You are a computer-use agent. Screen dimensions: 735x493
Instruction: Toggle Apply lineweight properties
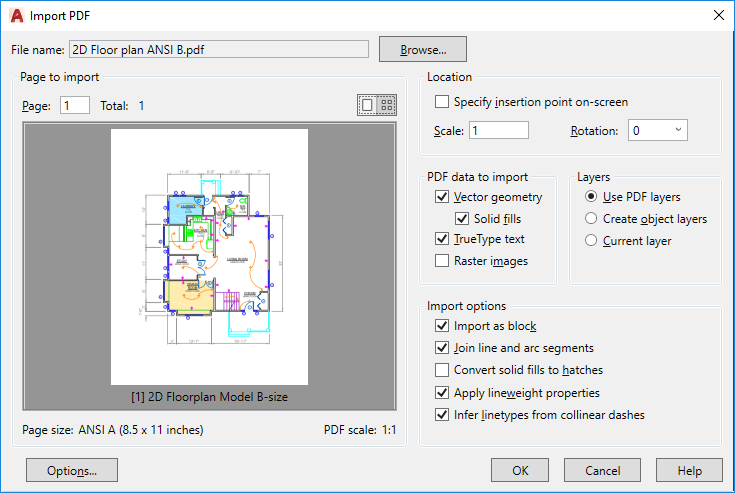(442, 393)
